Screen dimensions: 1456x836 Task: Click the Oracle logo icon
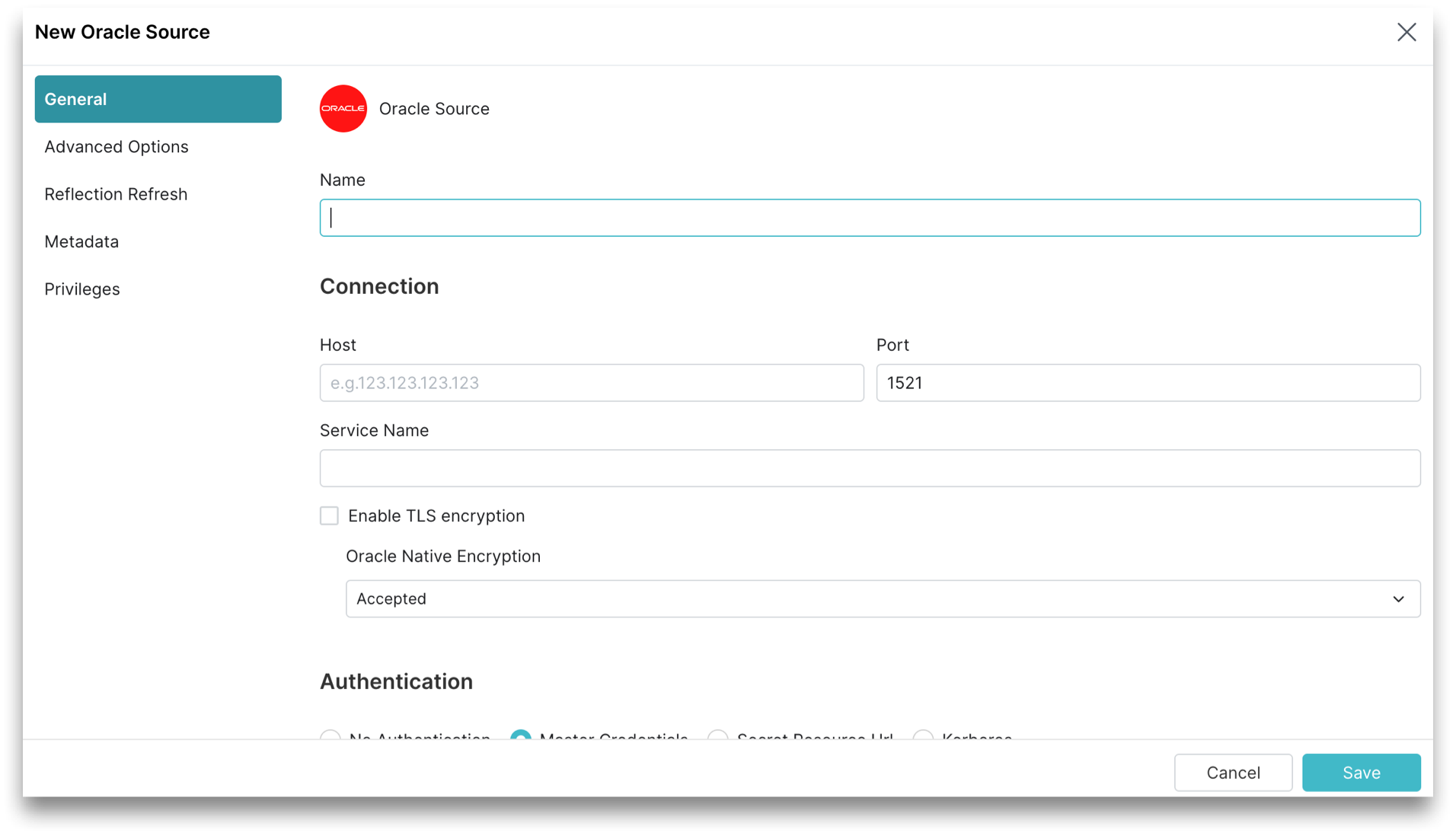pyautogui.click(x=343, y=109)
